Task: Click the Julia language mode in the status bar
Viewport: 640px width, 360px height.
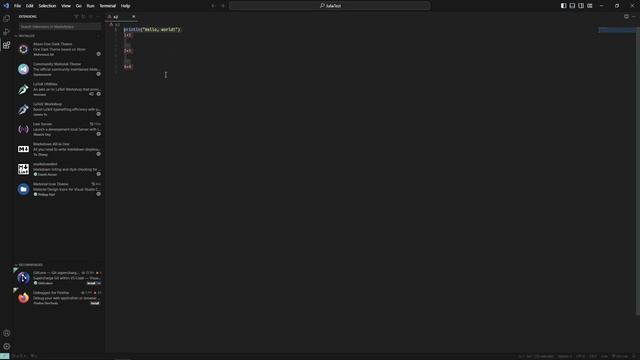Action: click(604, 356)
